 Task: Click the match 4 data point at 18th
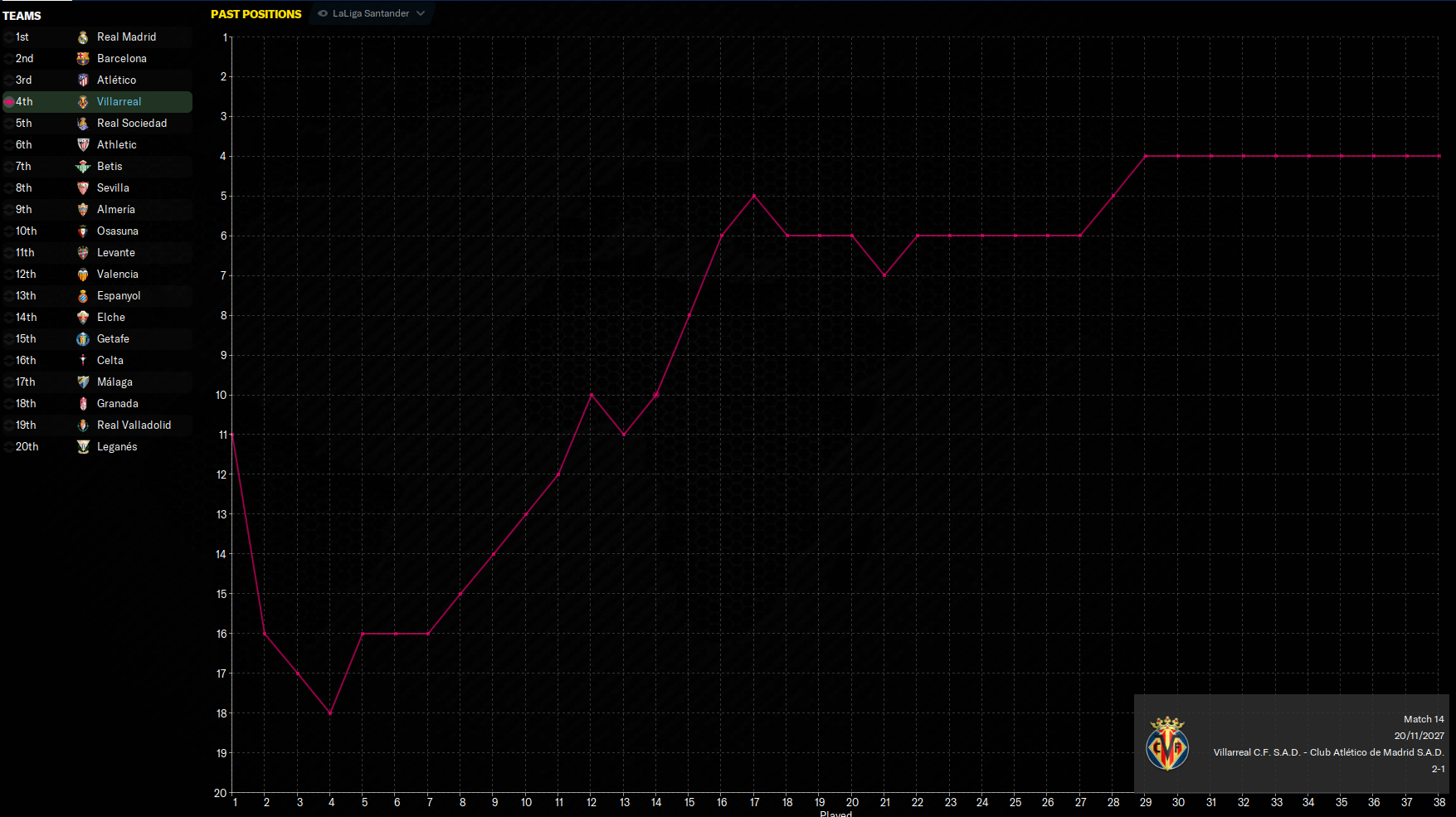tap(330, 713)
